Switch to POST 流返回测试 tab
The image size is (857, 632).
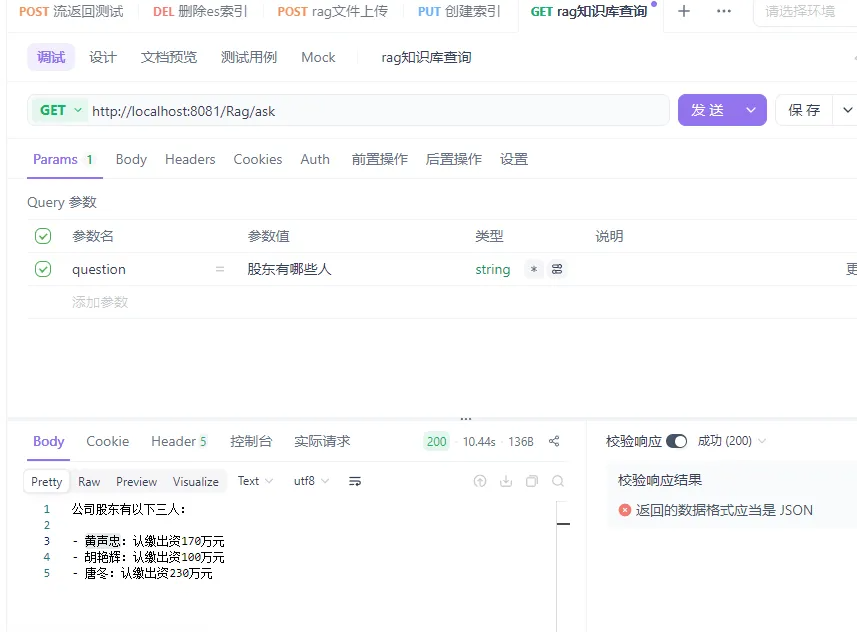[x=71, y=11]
